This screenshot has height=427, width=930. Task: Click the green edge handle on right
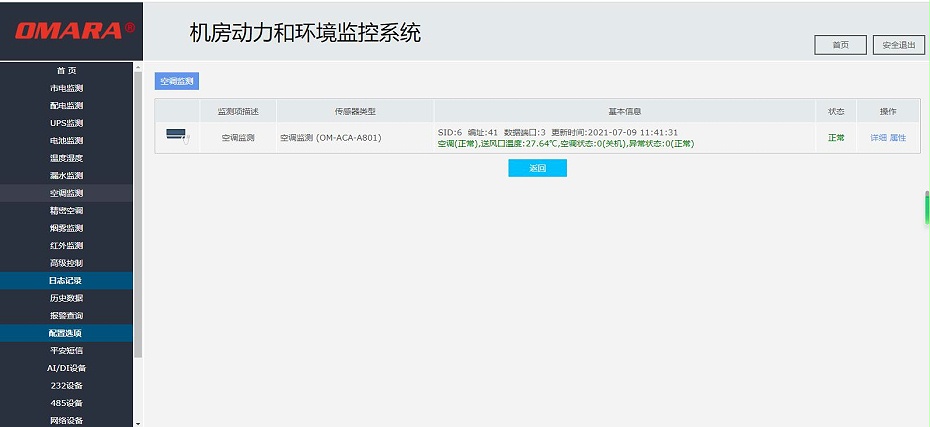coord(926,208)
